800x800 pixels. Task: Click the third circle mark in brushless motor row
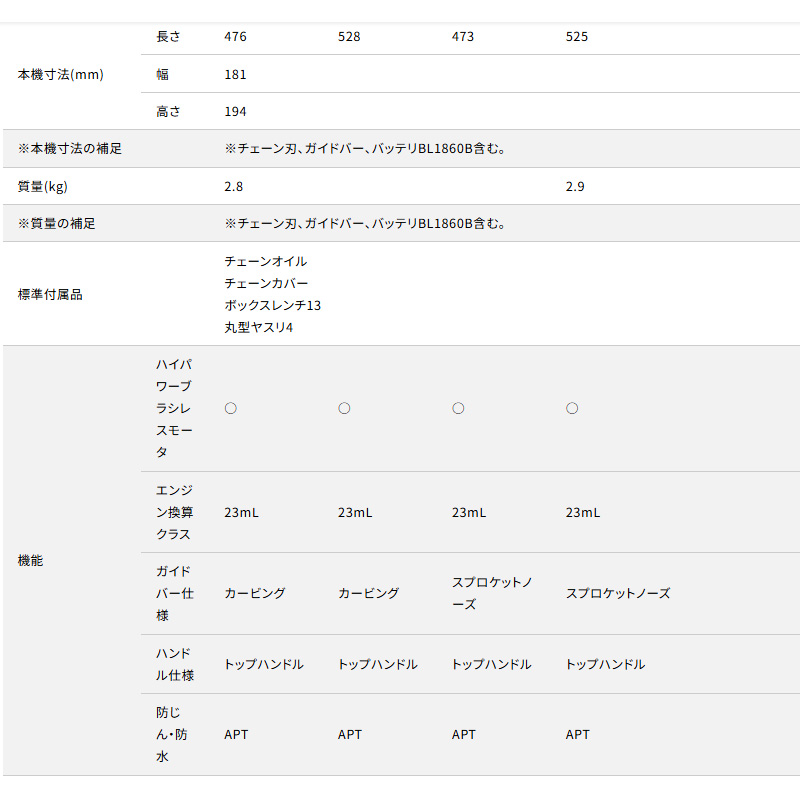(x=458, y=408)
